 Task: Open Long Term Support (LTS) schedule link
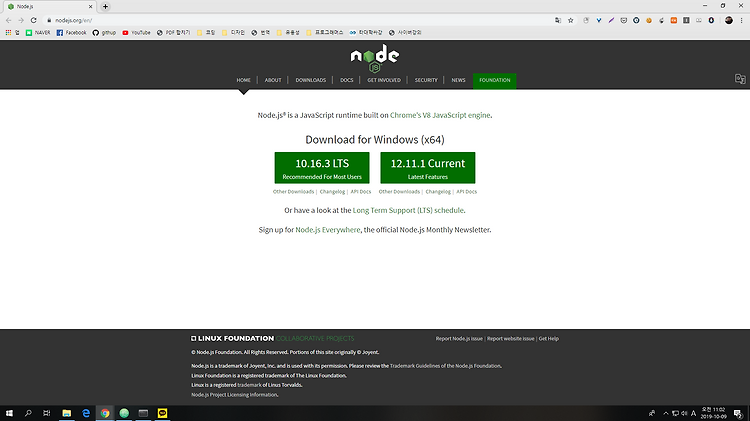tap(408, 210)
